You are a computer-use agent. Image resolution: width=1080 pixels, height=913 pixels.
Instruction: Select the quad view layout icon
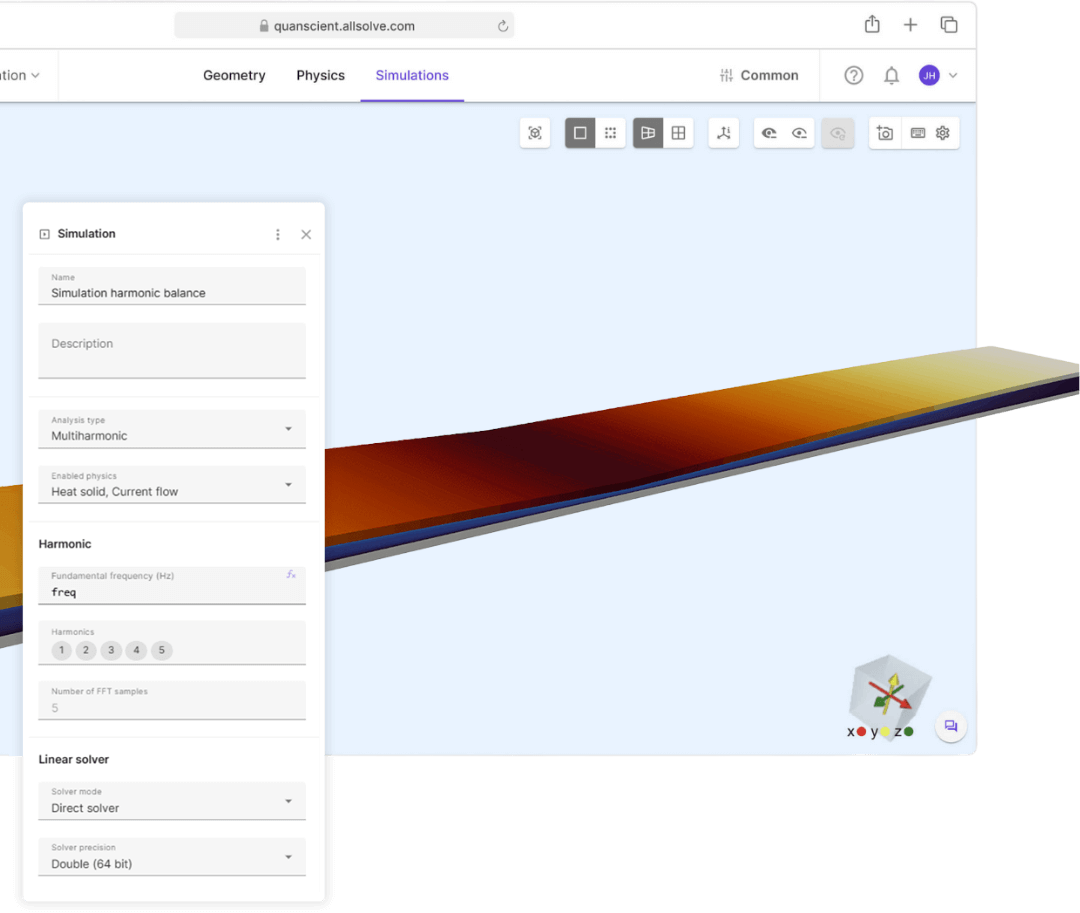point(678,132)
